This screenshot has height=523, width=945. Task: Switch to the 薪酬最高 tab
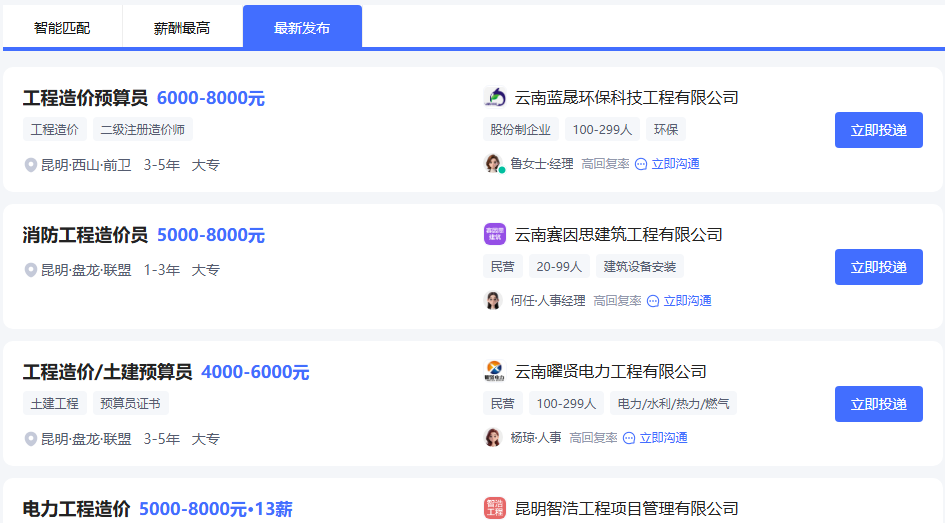[182, 28]
